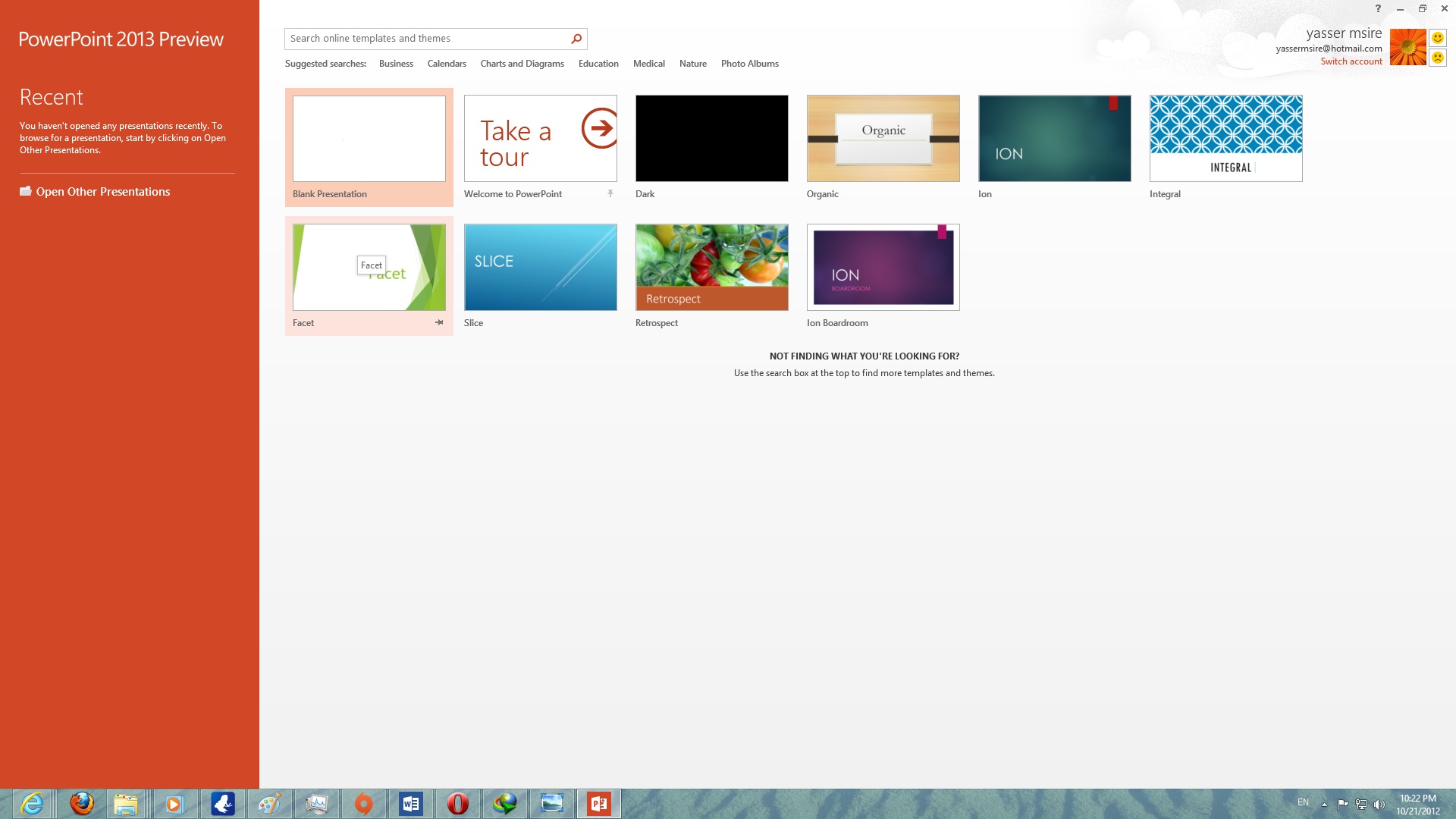Choose the Integral theme thumbnail
1456x819 pixels.
click(x=1226, y=139)
